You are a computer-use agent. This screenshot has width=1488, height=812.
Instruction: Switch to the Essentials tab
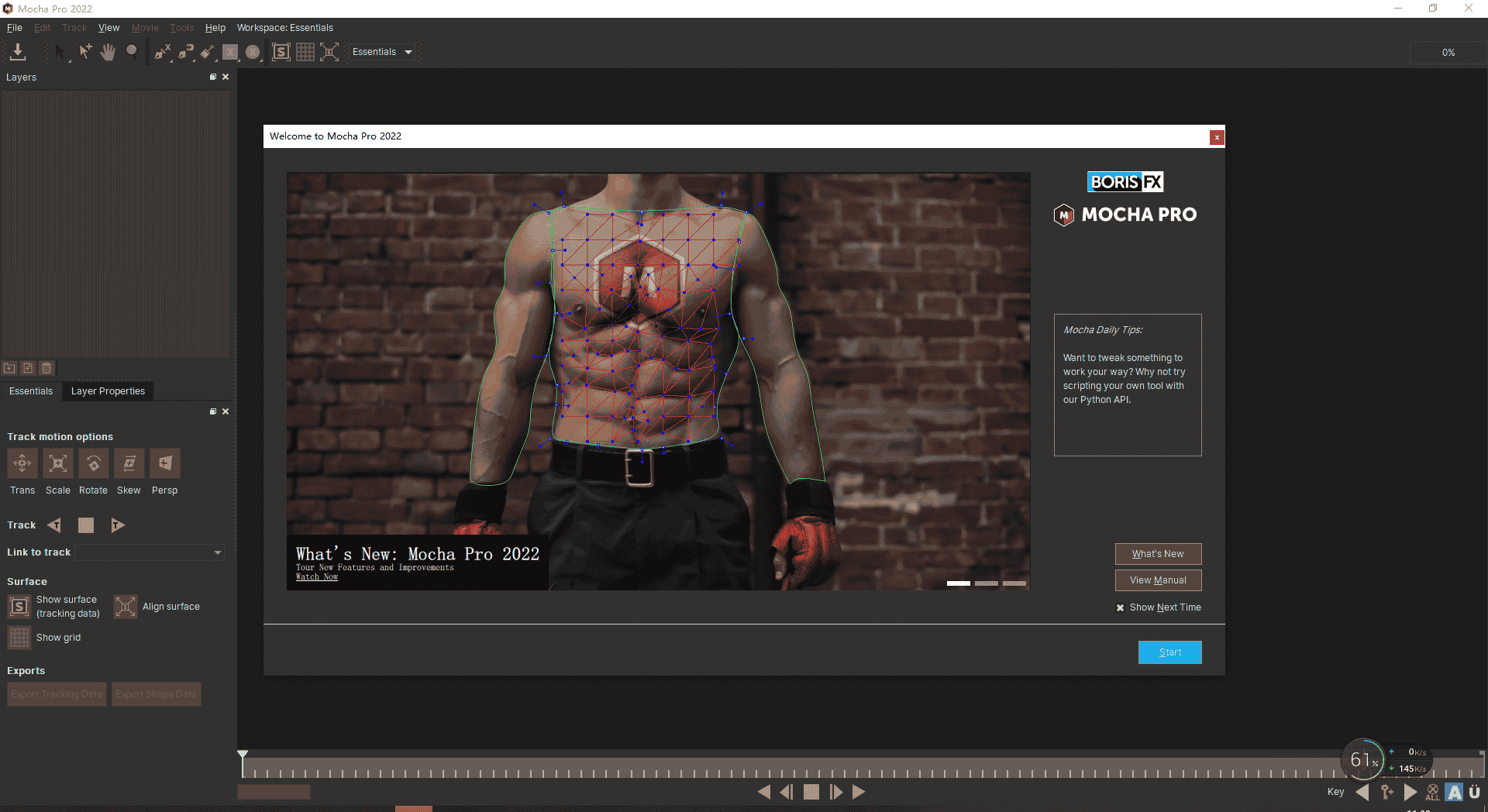tap(31, 391)
